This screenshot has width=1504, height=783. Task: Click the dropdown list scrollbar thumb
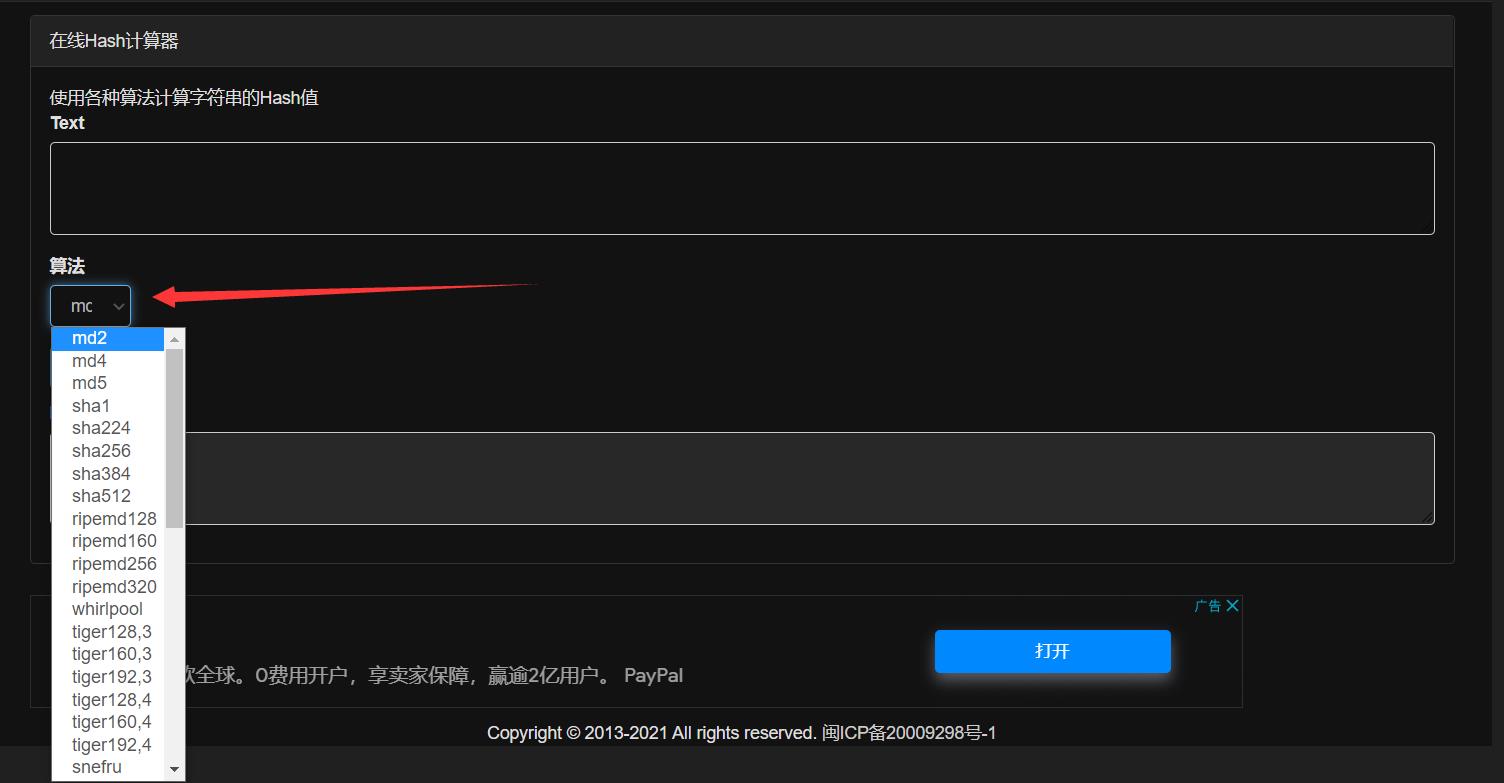pos(175,438)
